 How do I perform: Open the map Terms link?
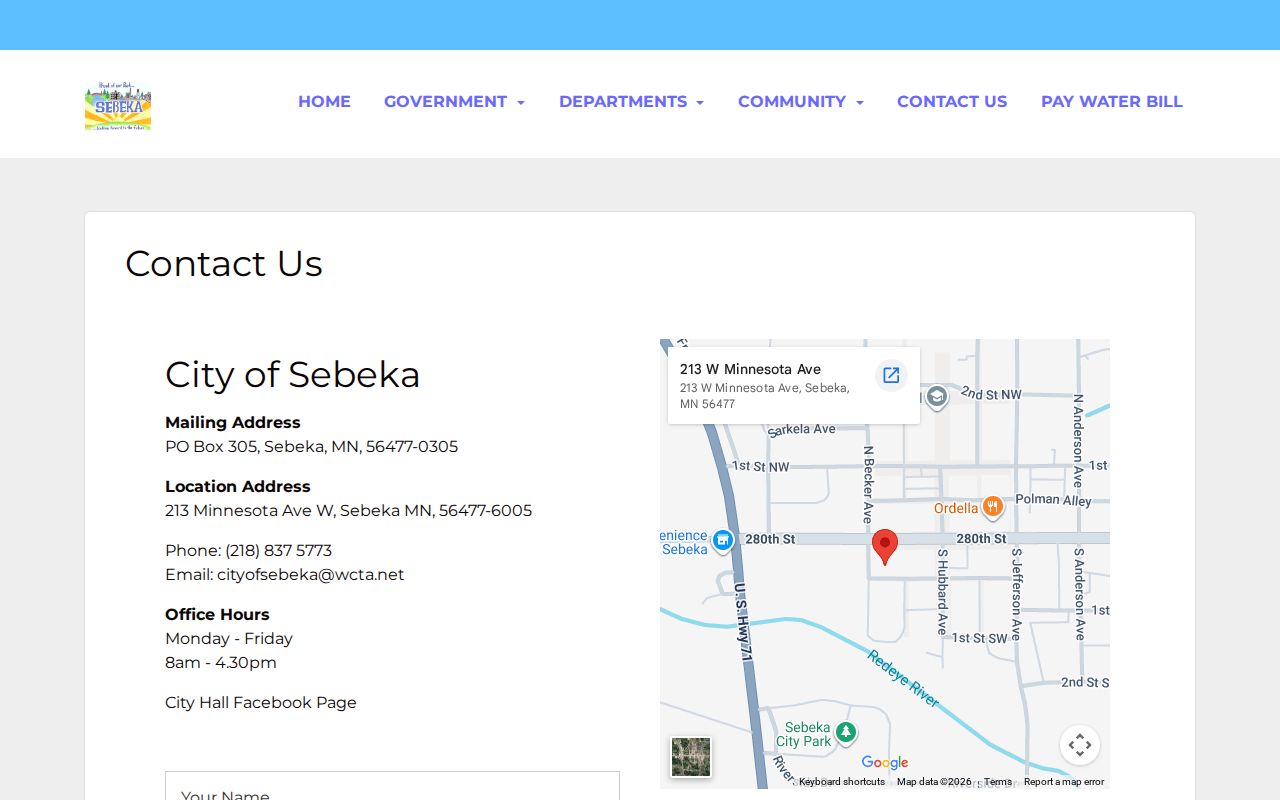(998, 782)
